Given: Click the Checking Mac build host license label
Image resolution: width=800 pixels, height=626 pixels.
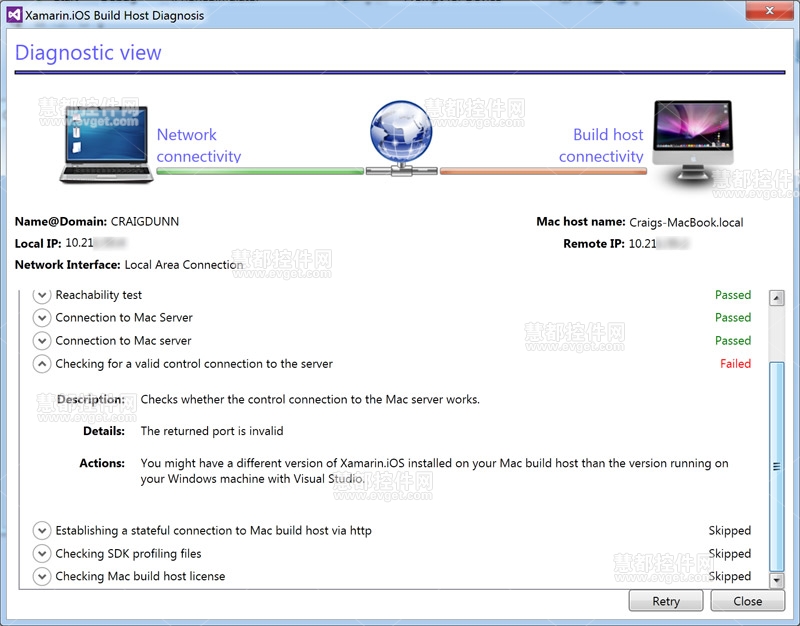Looking at the screenshot, I should 140,577.
